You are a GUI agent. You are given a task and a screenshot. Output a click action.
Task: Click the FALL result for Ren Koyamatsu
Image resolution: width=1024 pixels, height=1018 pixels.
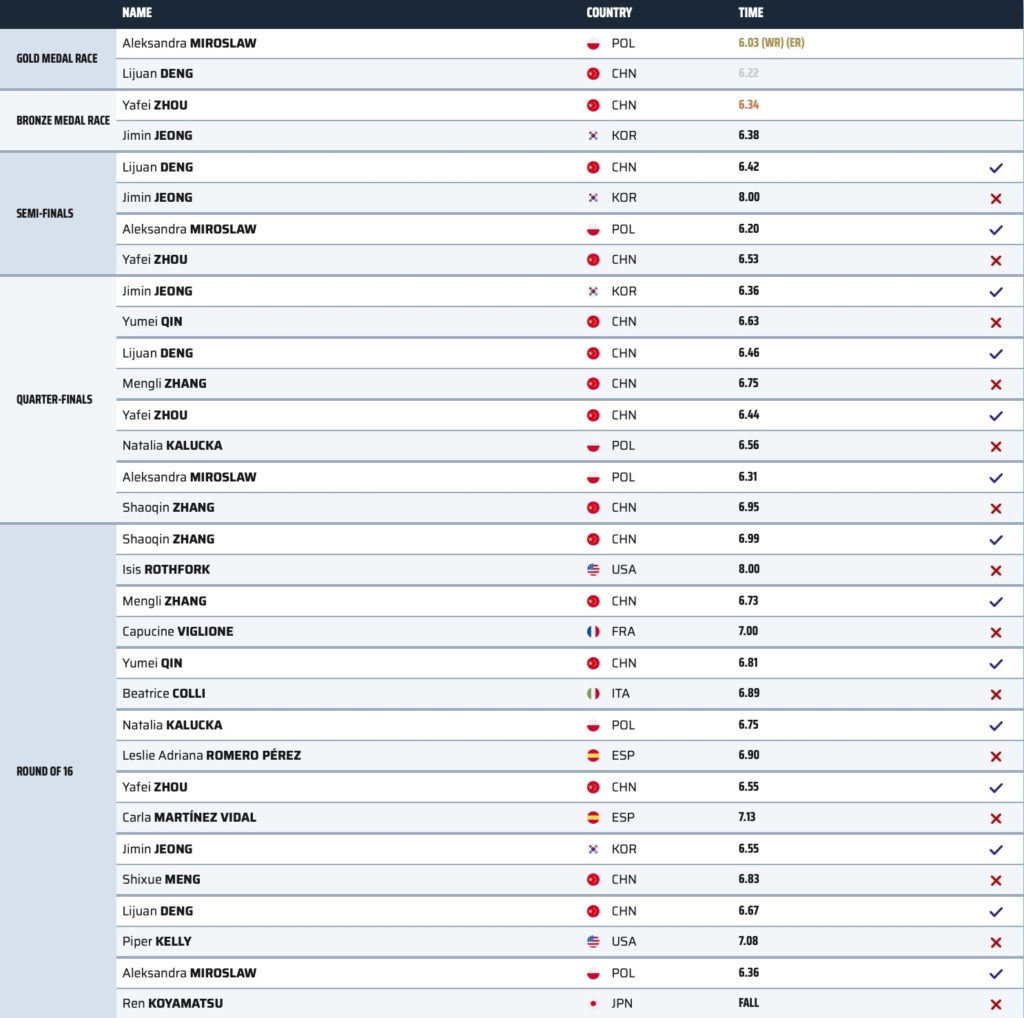click(749, 1004)
